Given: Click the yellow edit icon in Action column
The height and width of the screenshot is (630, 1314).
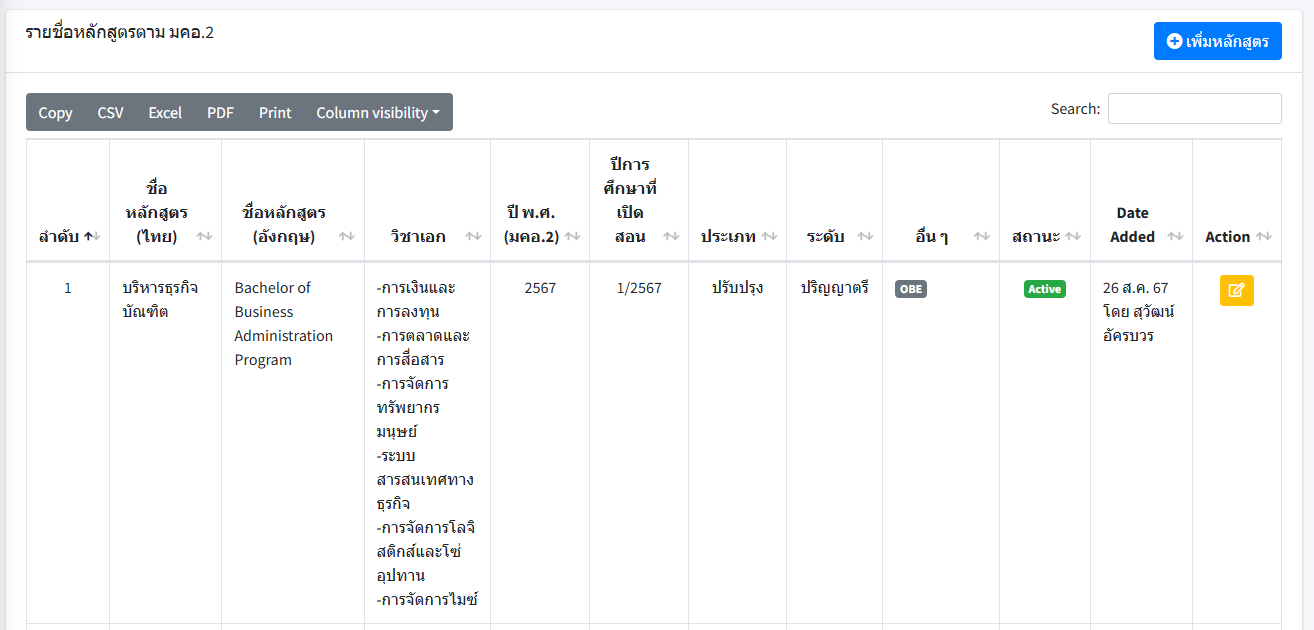Looking at the screenshot, I should 1236,290.
